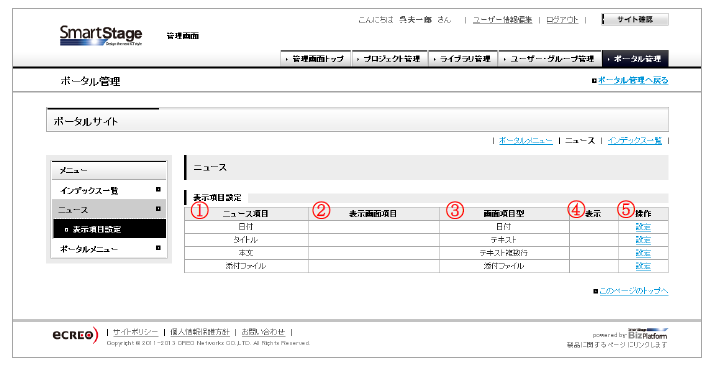The height and width of the screenshot is (365, 721).
Task: Open インデックス一覧 breadcrumb link
Action: tap(635, 141)
